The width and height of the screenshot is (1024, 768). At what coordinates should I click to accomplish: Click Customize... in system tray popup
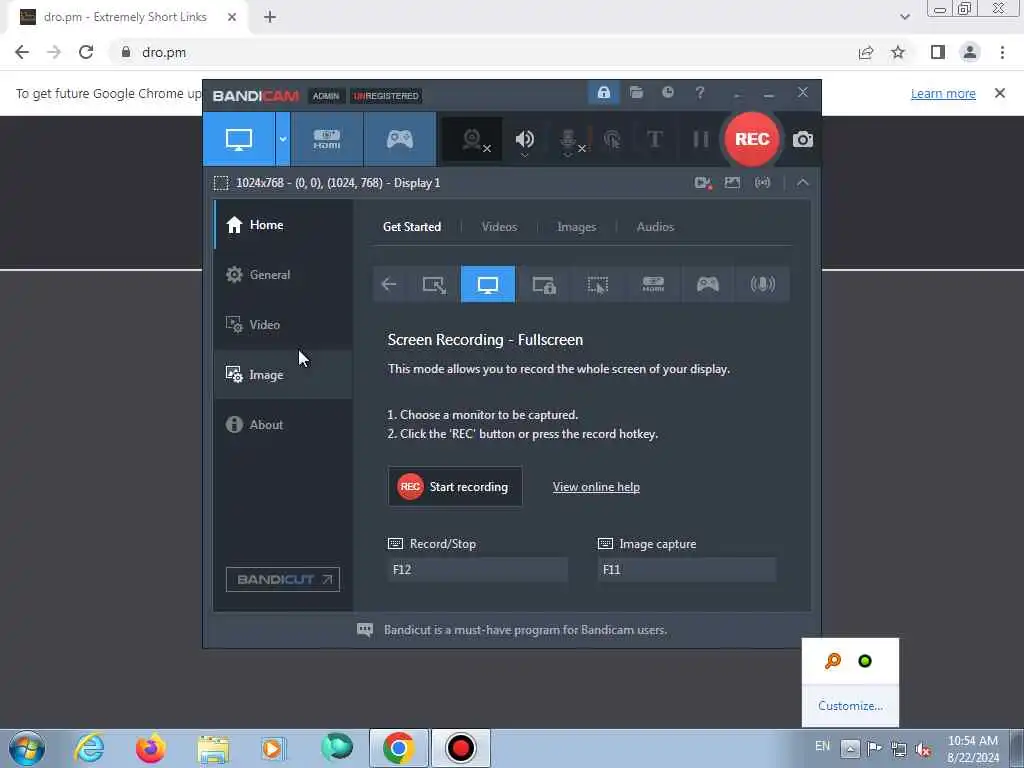pyautogui.click(x=850, y=706)
